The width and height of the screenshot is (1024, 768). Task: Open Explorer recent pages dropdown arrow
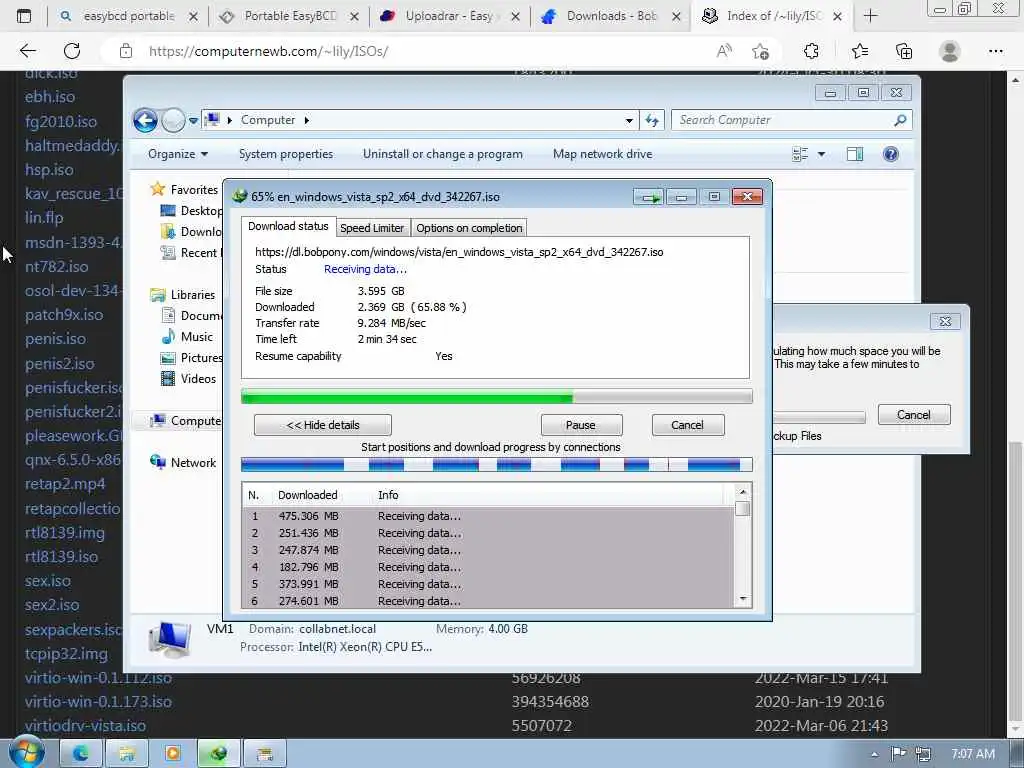click(x=193, y=121)
